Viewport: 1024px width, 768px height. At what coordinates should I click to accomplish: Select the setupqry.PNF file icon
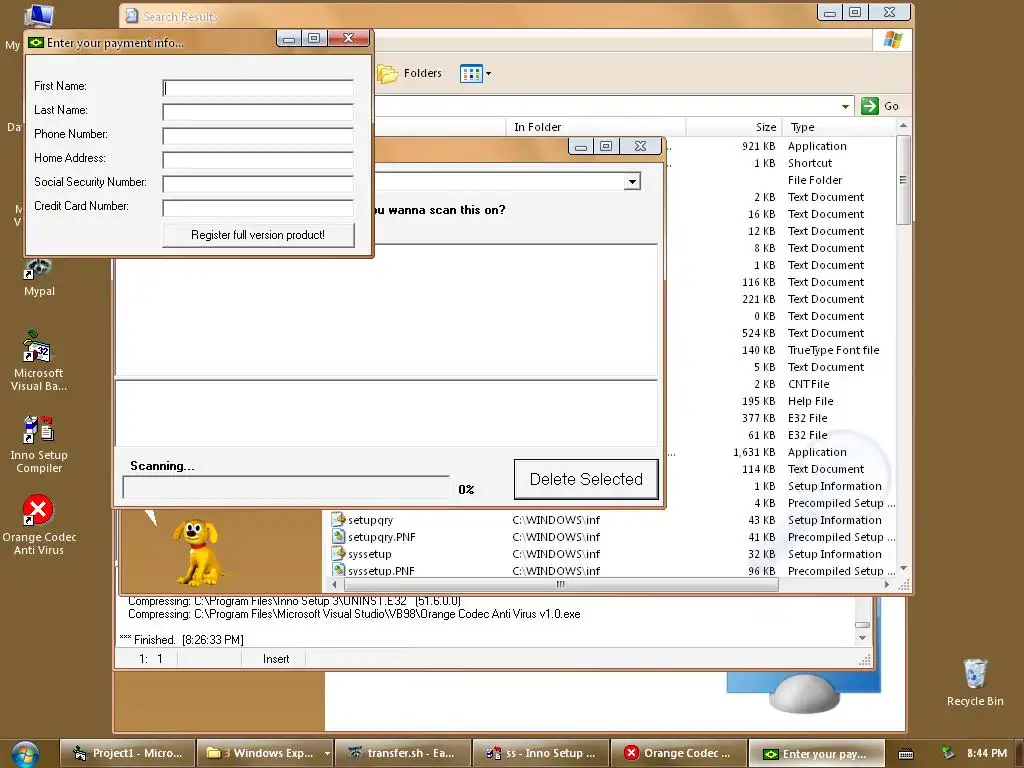point(338,536)
